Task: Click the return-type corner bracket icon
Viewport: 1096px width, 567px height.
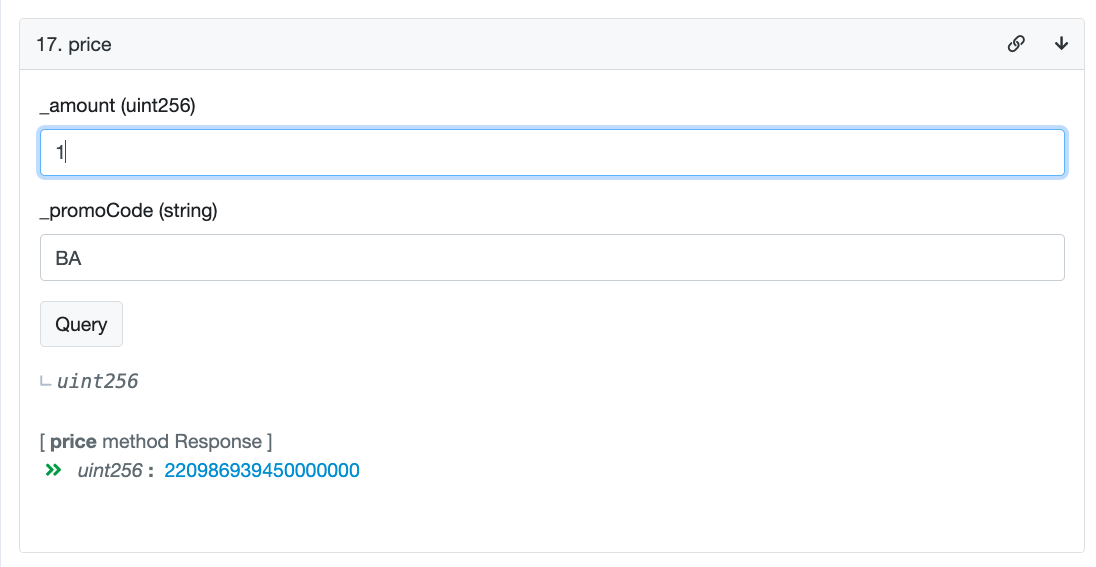Action: click(x=45, y=382)
